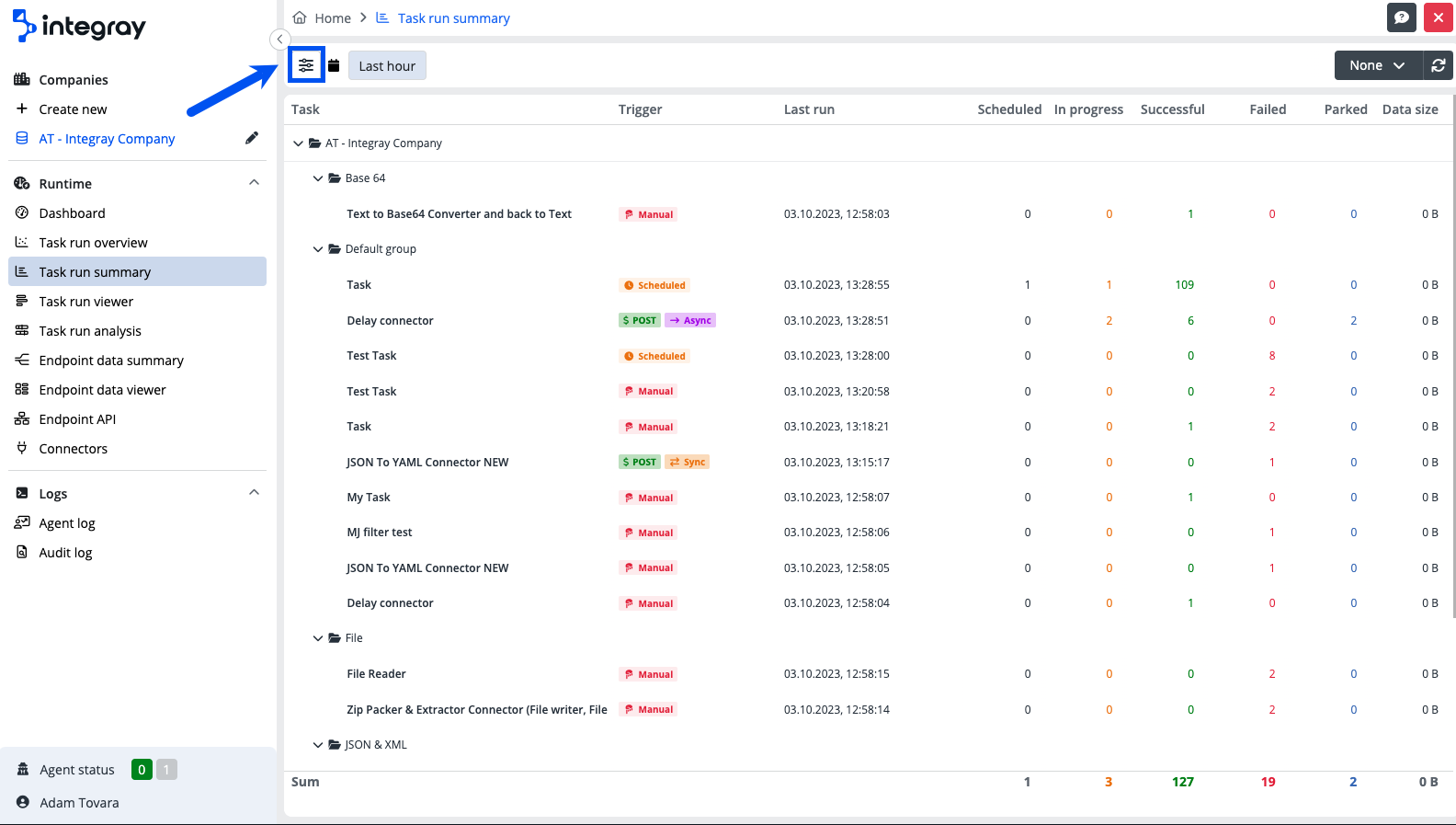Image resolution: width=1456 pixels, height=825 pixels.
Task: Close the panel with red X
Action: (1439, 17)
